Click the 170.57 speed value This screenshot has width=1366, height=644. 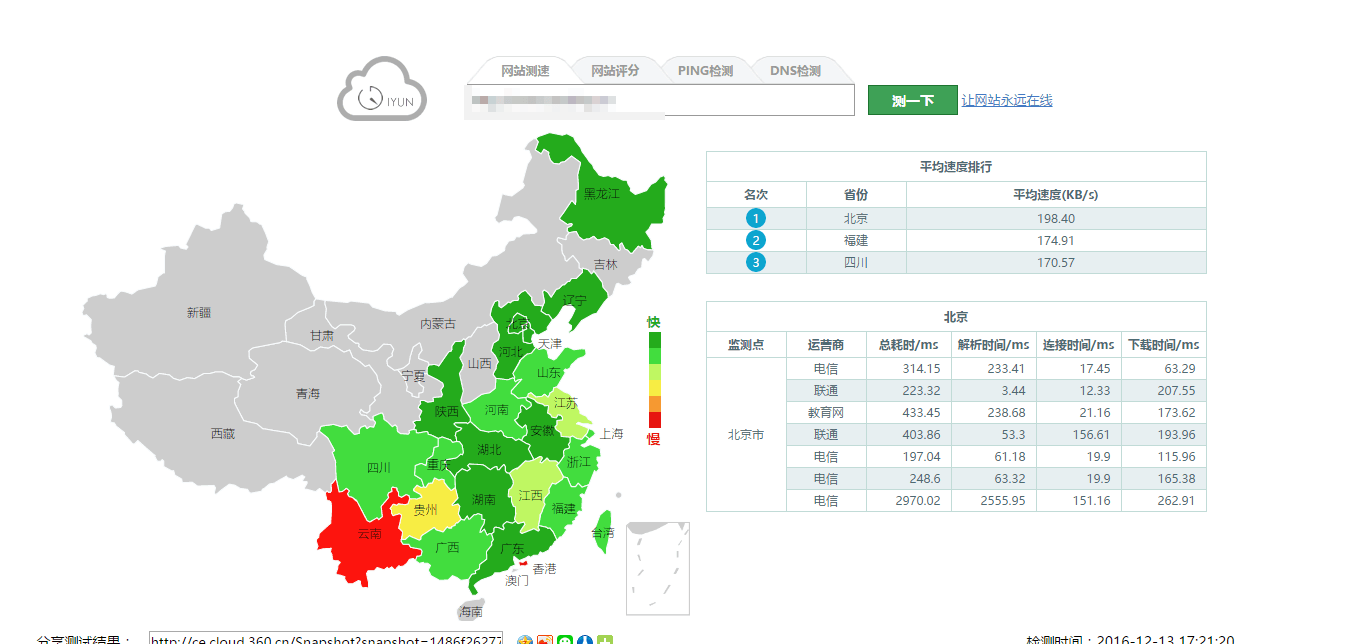point(1056,262)
